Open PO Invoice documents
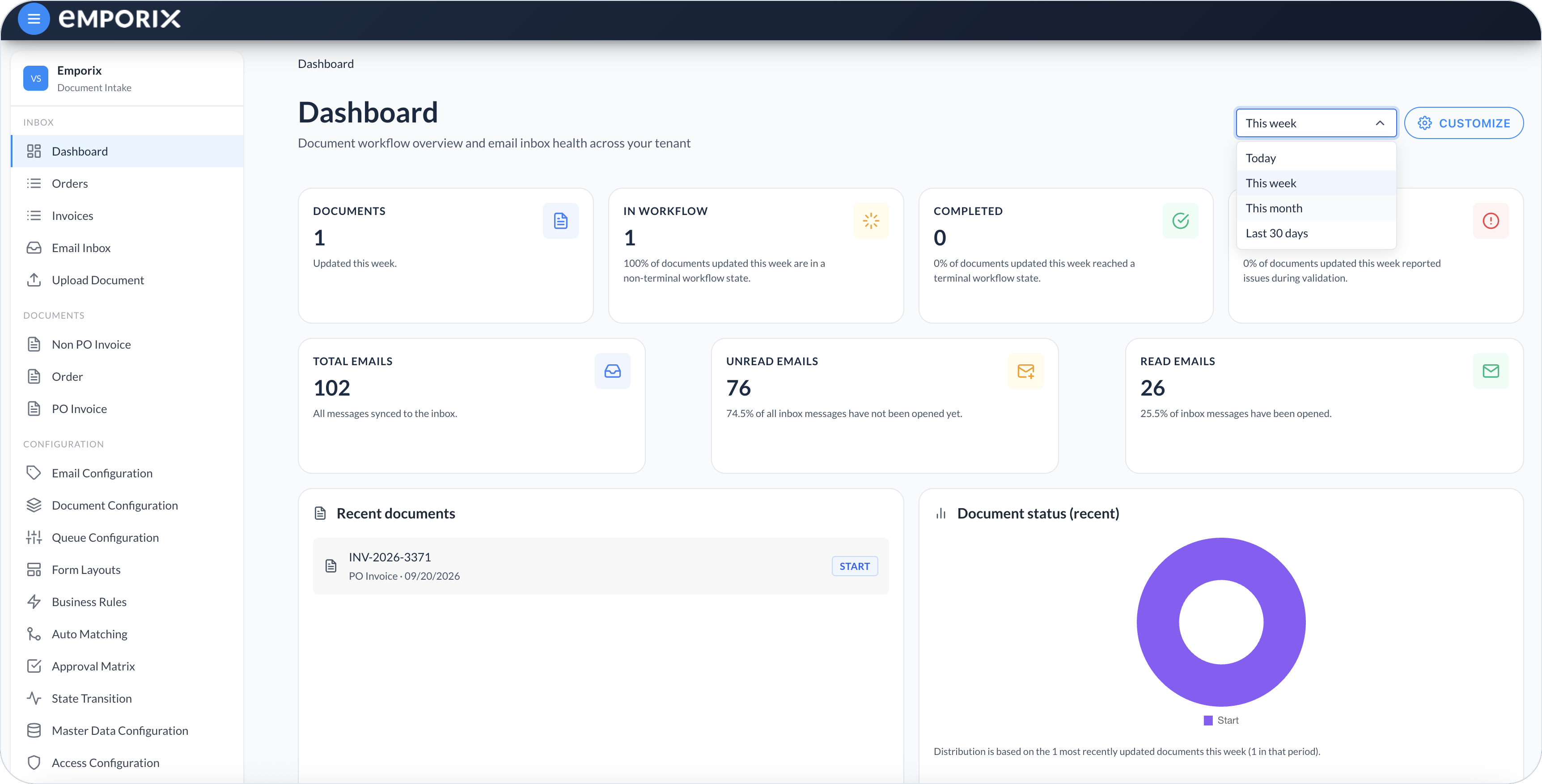 pos(127,409)
